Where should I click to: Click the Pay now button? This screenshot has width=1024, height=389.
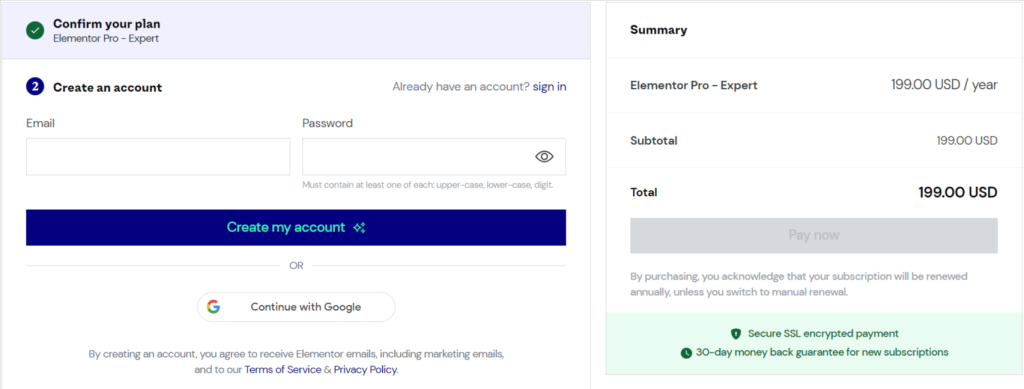(x=814, y=235)
